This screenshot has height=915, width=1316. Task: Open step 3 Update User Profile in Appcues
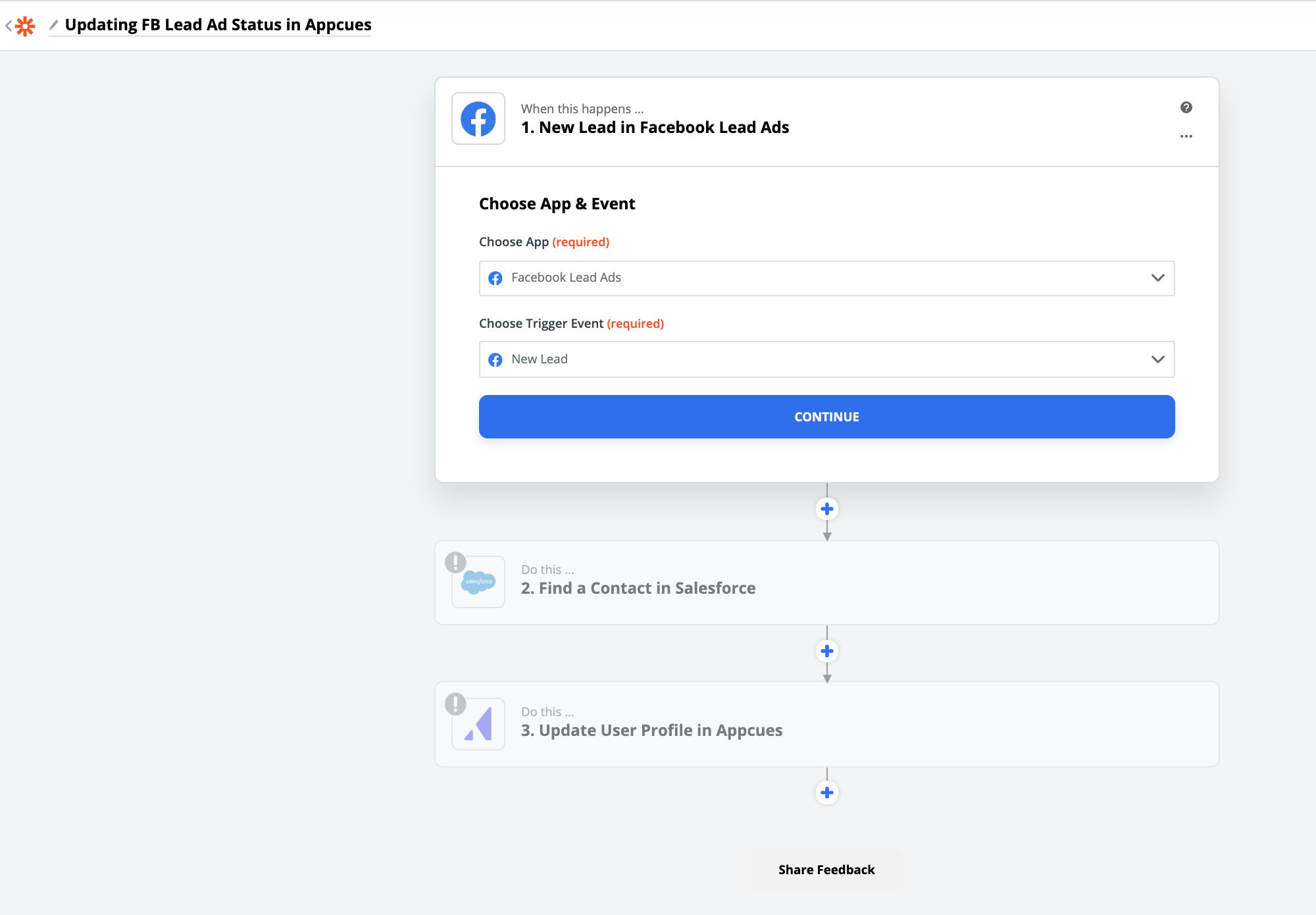click(826, 724)
